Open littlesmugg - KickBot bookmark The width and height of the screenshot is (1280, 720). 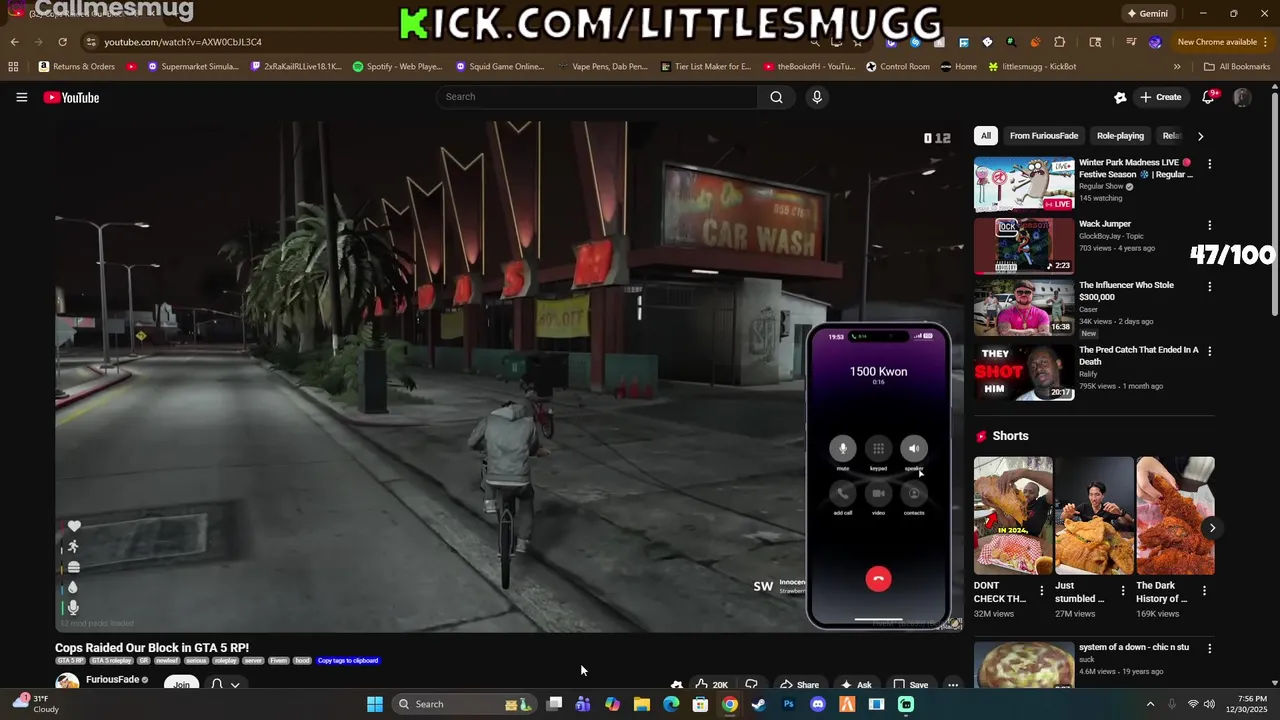coord(1032,67)
